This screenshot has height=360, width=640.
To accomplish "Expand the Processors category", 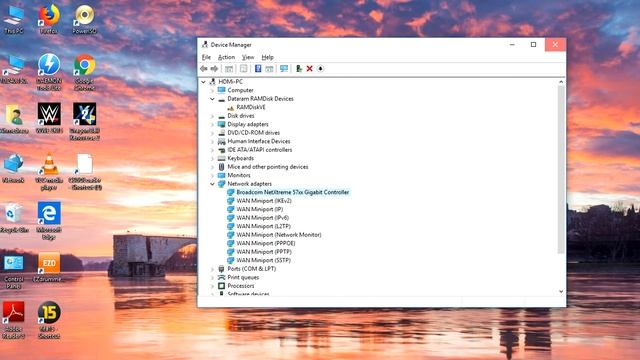I will click(212, 286).
